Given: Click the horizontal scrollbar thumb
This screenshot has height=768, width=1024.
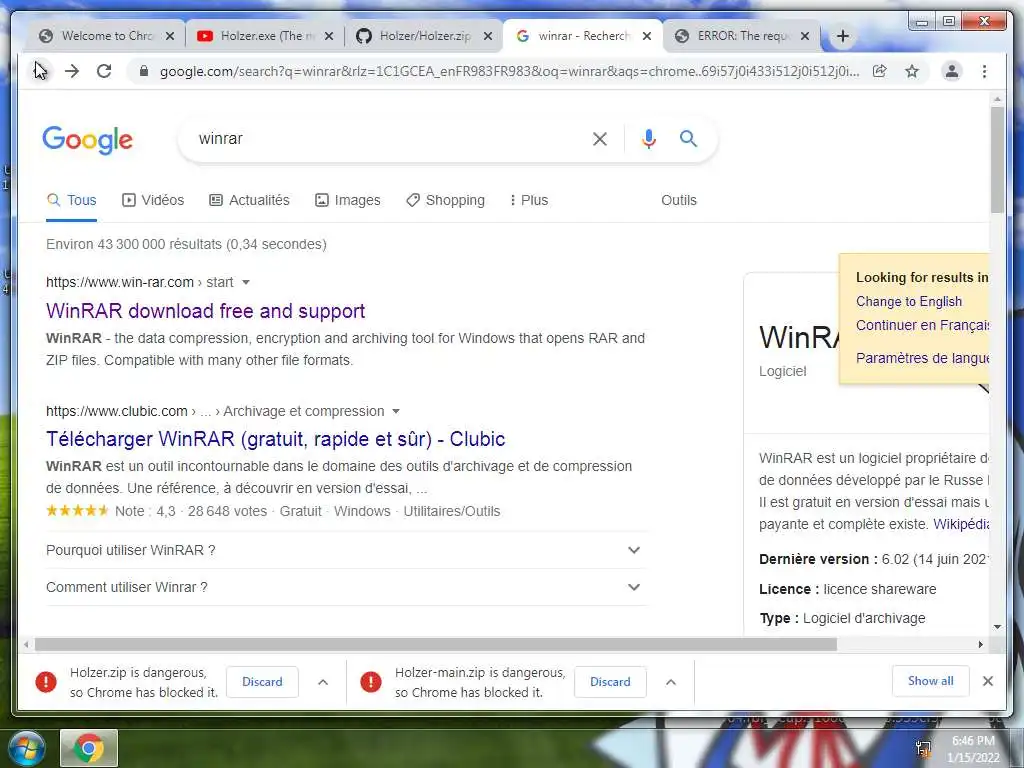Looking at the screenshot, I should coord(436,645).
